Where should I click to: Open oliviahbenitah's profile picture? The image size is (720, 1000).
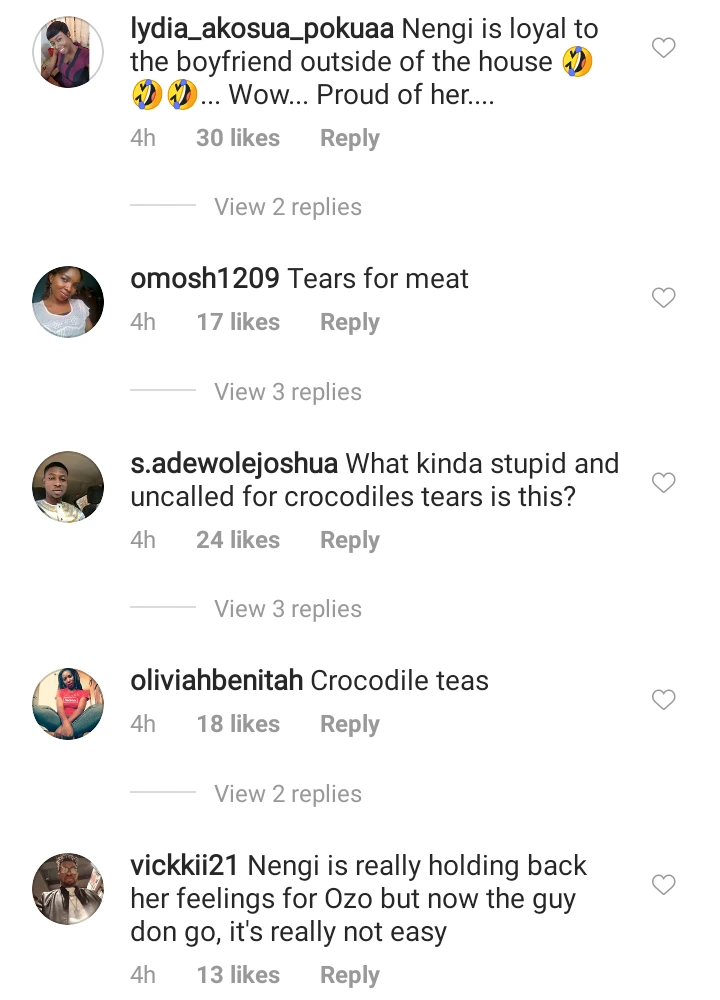pyautogui.click(x=69, y=704)
